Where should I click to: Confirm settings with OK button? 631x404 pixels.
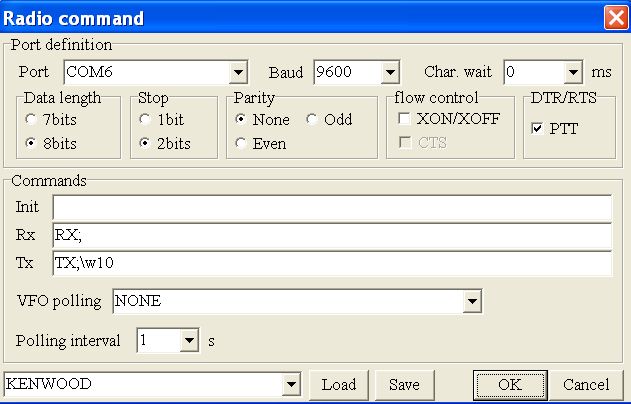509,385
